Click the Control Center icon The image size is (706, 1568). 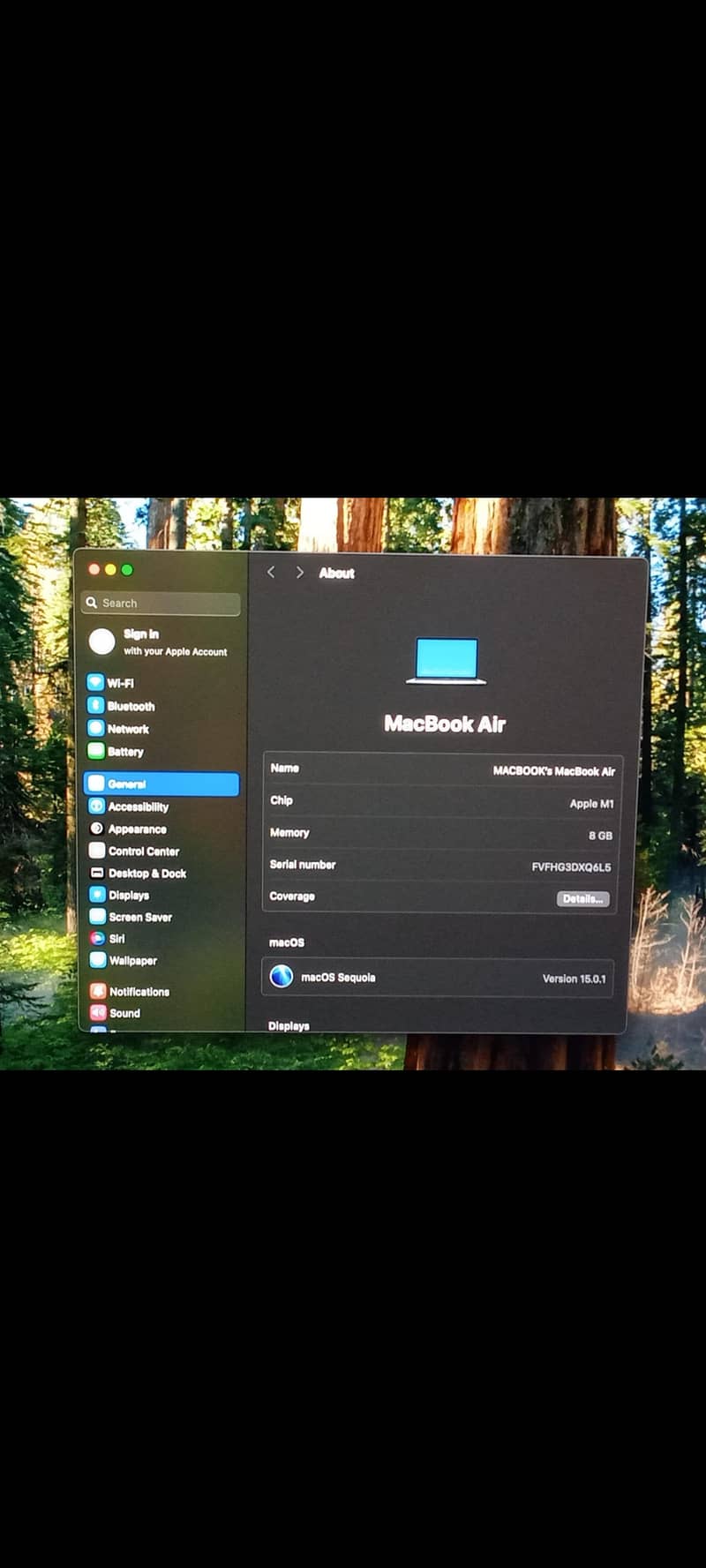96,851
